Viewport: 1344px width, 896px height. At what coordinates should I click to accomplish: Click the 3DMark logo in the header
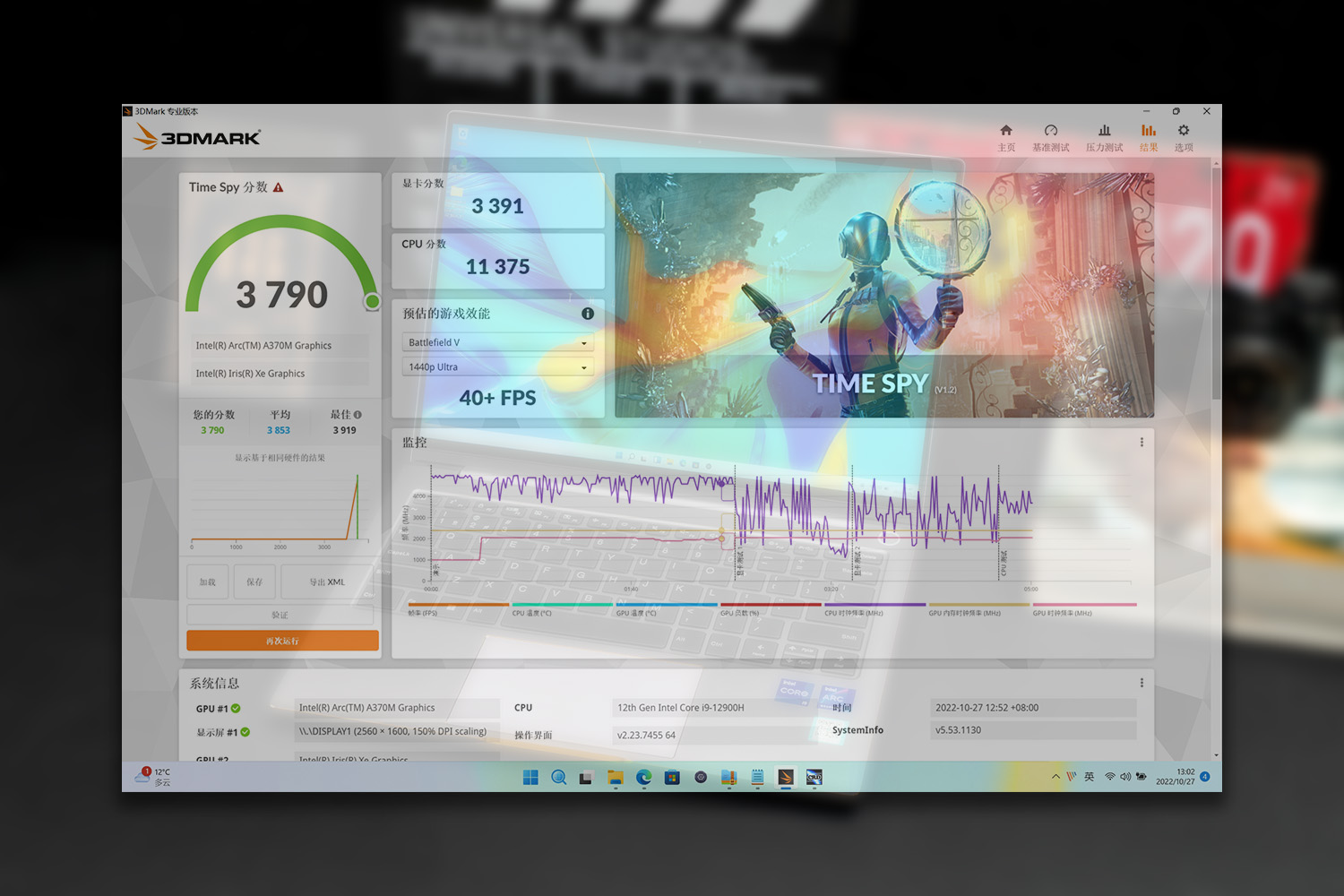198,137
